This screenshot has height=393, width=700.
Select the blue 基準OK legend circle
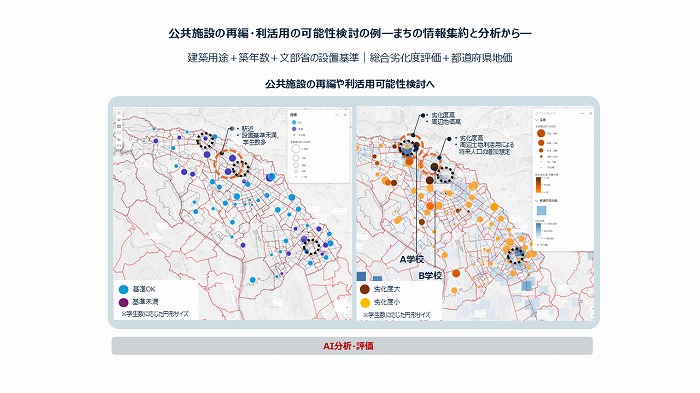(124, 289)
